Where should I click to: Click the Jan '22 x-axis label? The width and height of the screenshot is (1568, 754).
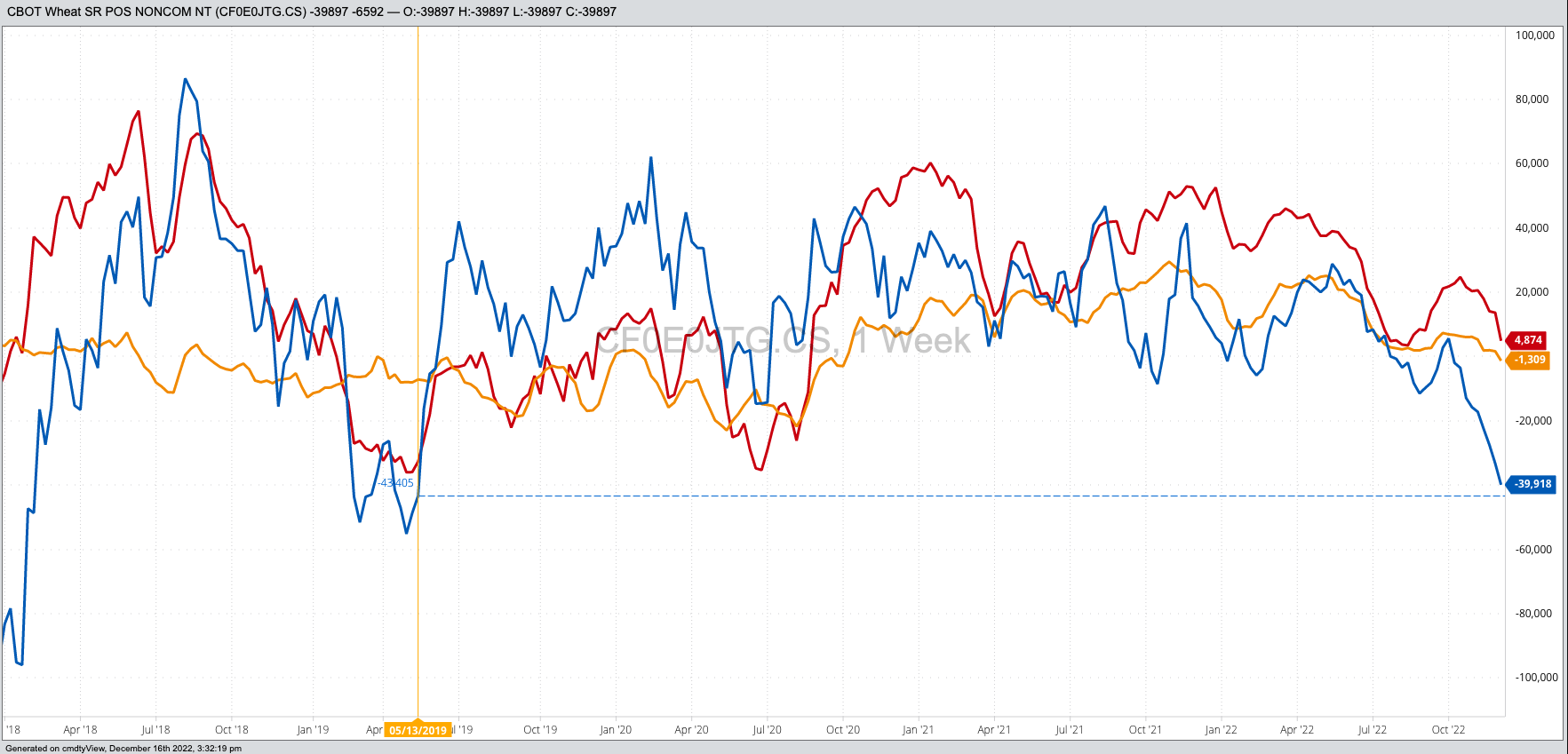pos(1221,730)
